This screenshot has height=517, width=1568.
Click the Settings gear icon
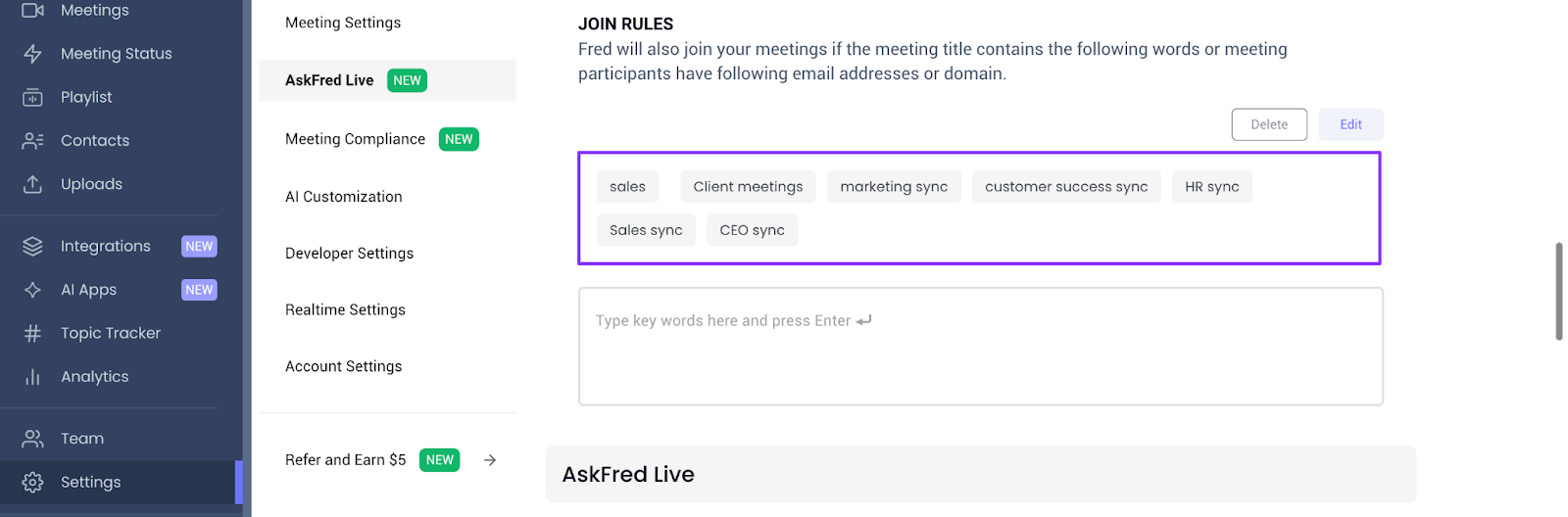[x=32, y=482]
